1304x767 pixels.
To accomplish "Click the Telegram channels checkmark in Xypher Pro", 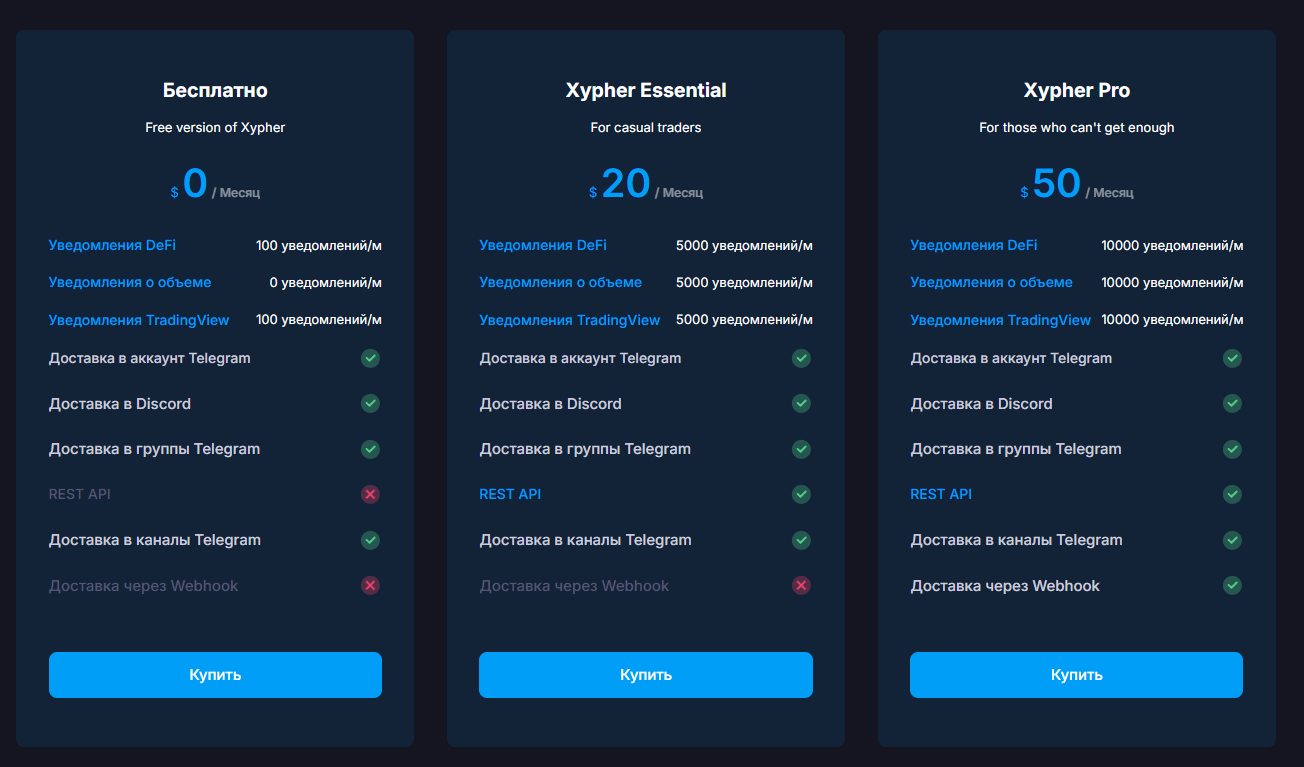I will point(1233,540).
